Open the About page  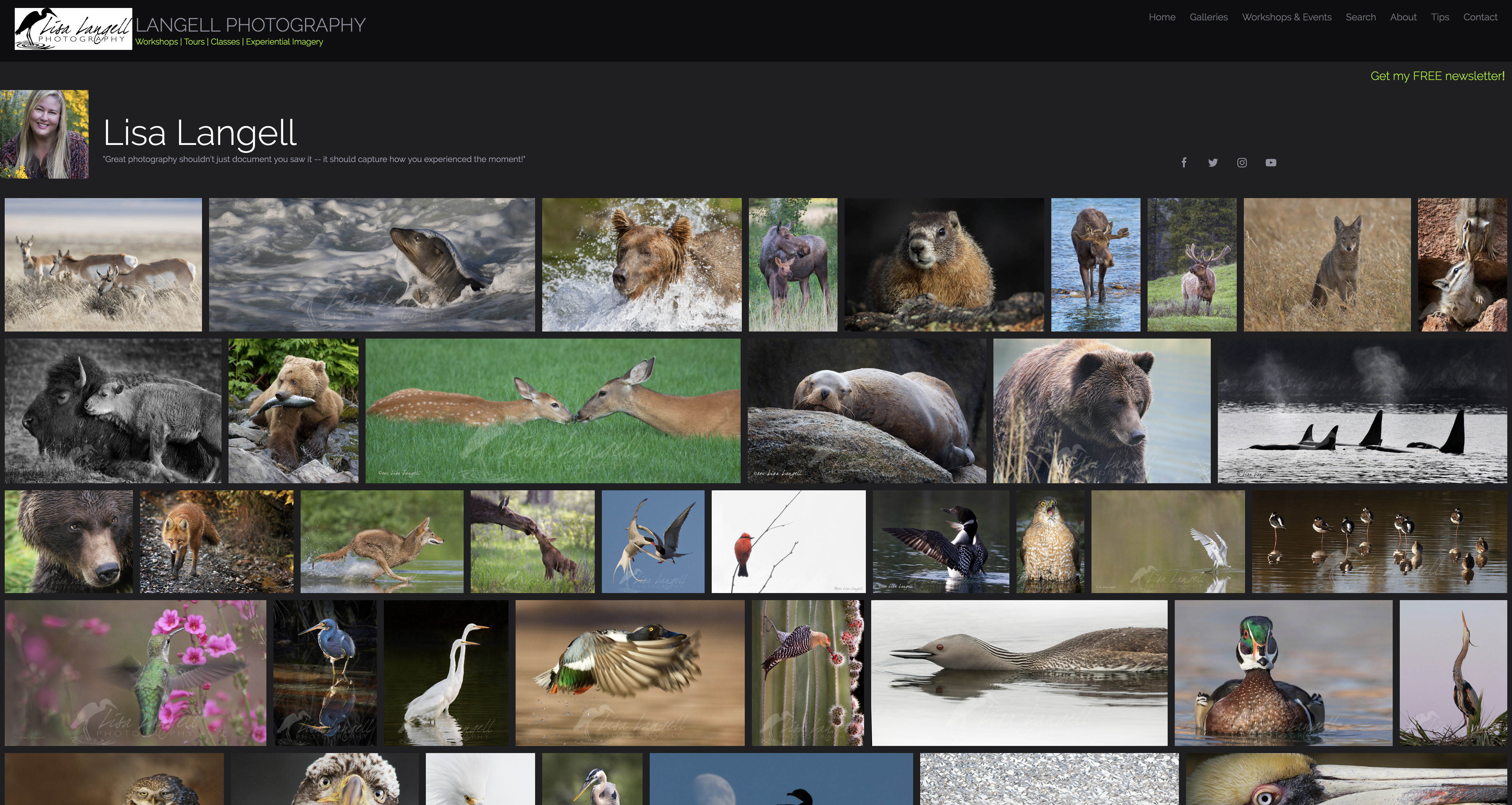(1403, 17)
